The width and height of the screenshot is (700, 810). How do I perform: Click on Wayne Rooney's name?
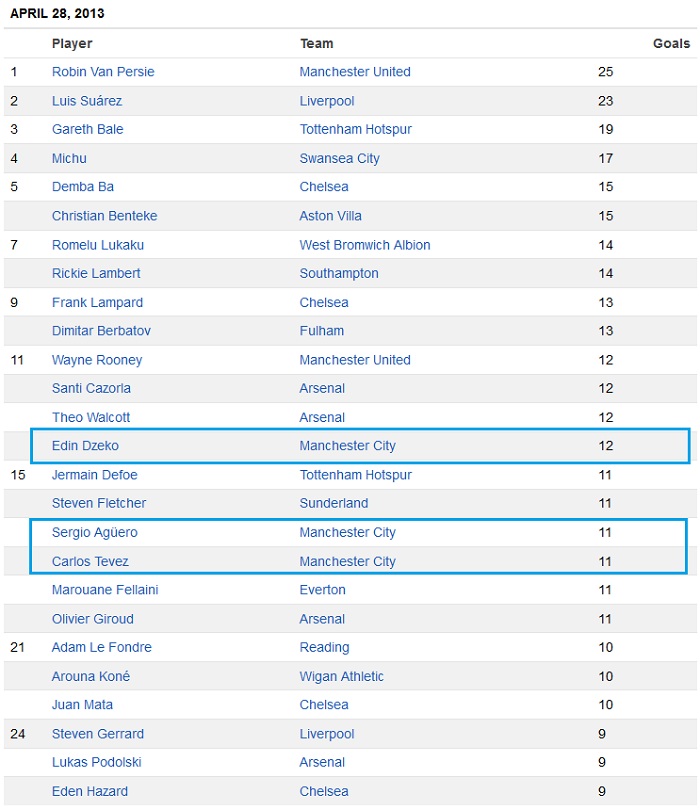(x=97, y=360)
